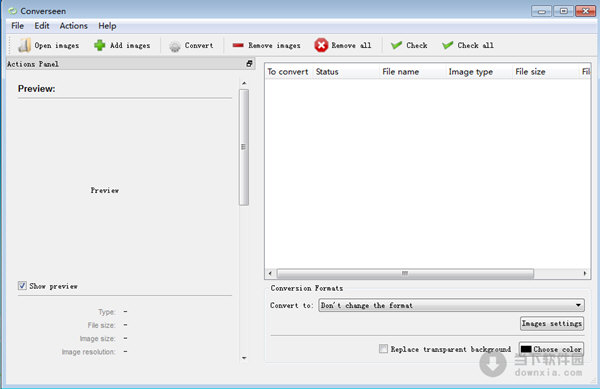Click the Choose color button
The image size is (600, 389).
[551, 349]
